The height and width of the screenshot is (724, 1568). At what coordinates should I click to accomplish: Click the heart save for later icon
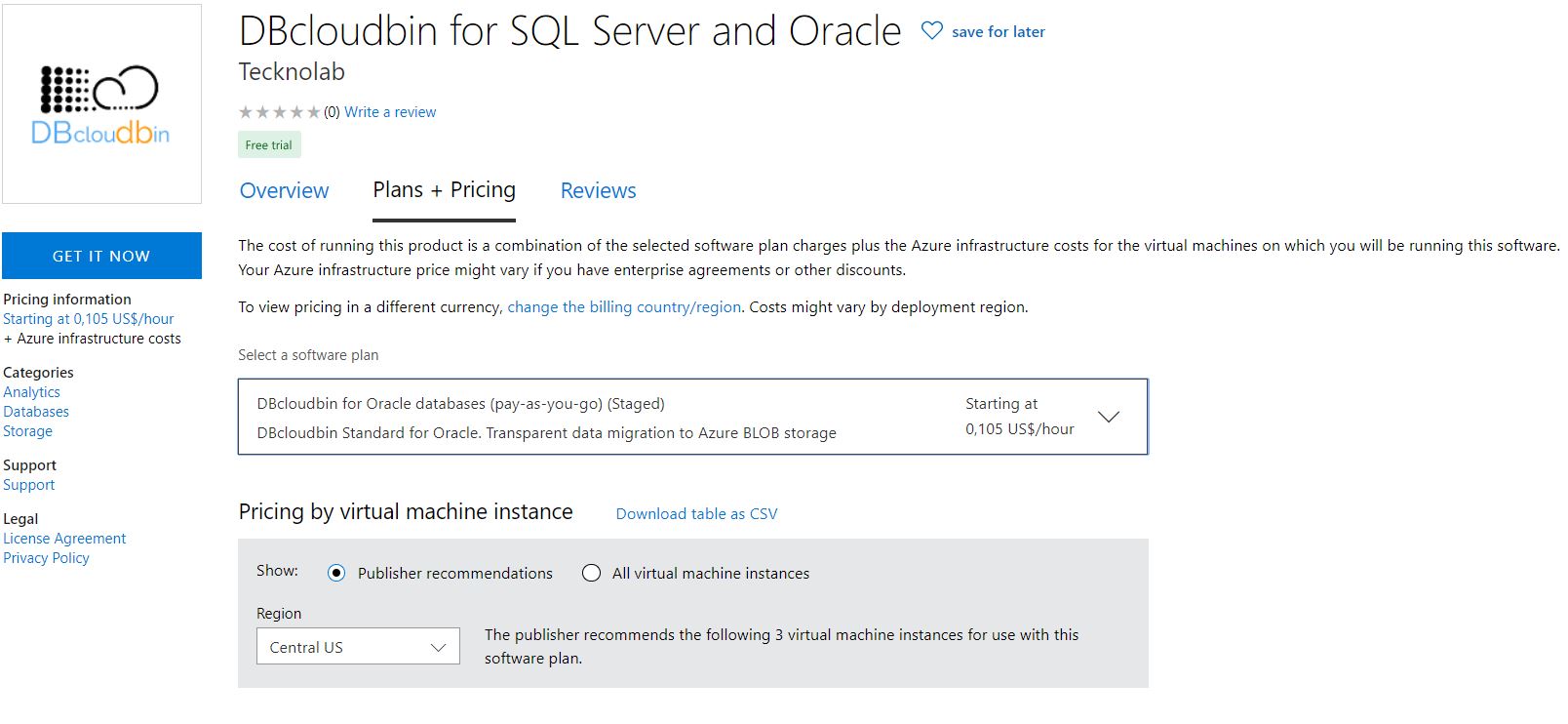pyautogui.click(x=931, y=31)
